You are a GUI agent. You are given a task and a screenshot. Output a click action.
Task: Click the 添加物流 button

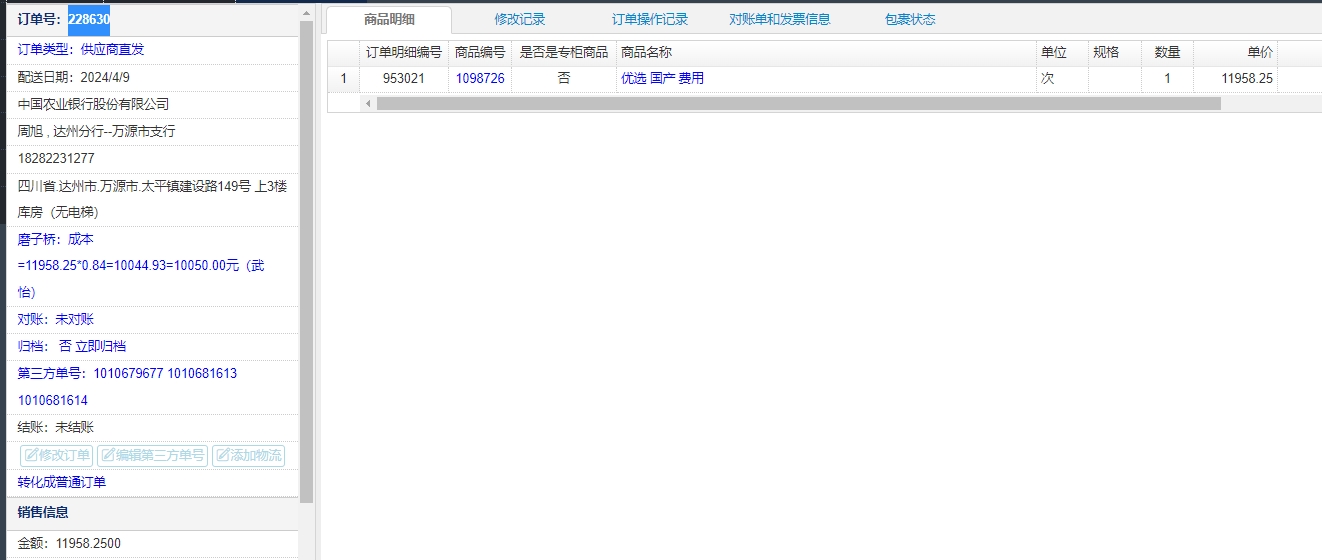pos(248,456)
